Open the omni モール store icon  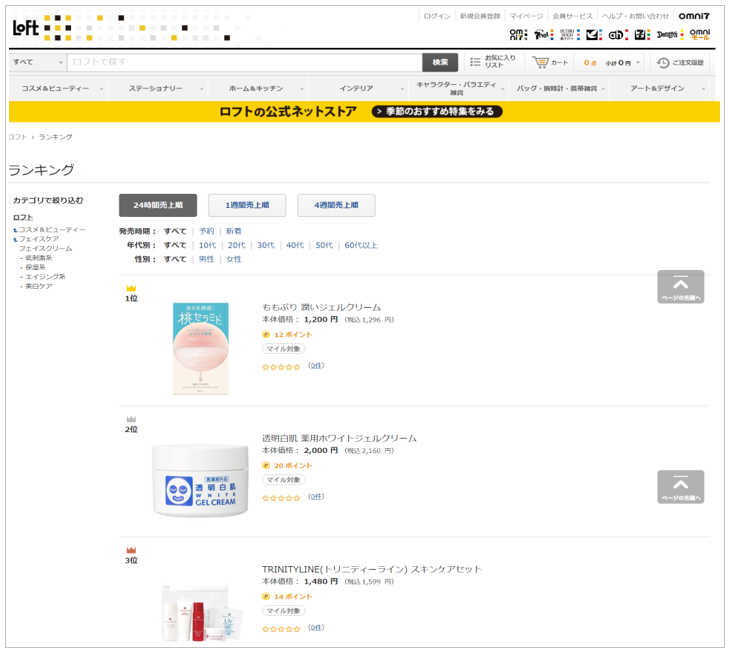tap(700, 34)
